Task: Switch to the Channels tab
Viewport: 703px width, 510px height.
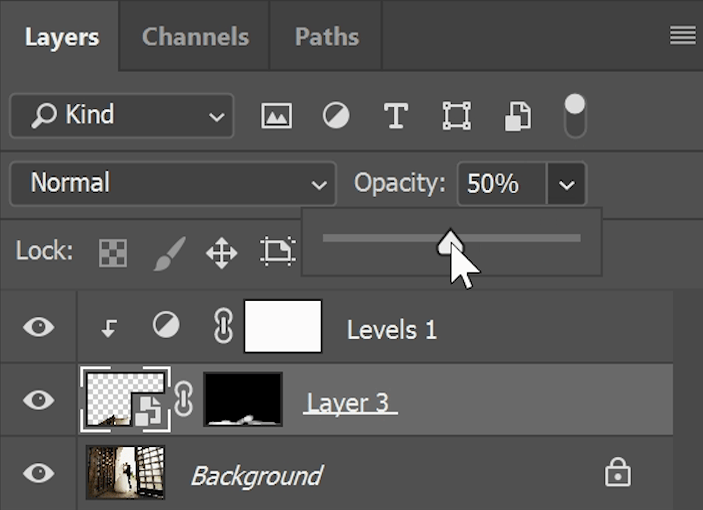Action: 195,37
